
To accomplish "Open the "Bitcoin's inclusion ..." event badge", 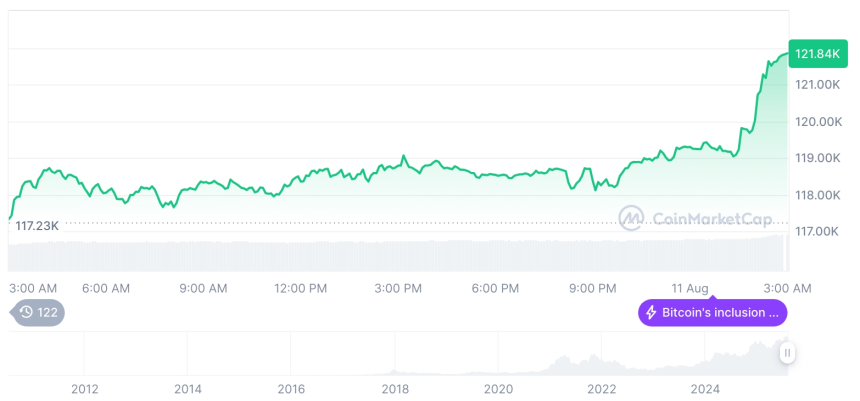I will (x=713, y=313).
